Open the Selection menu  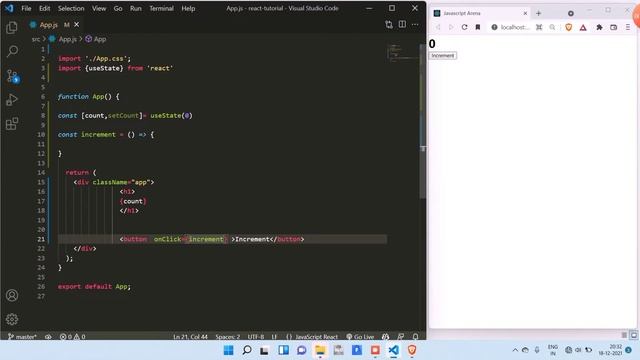click(71, 8)
